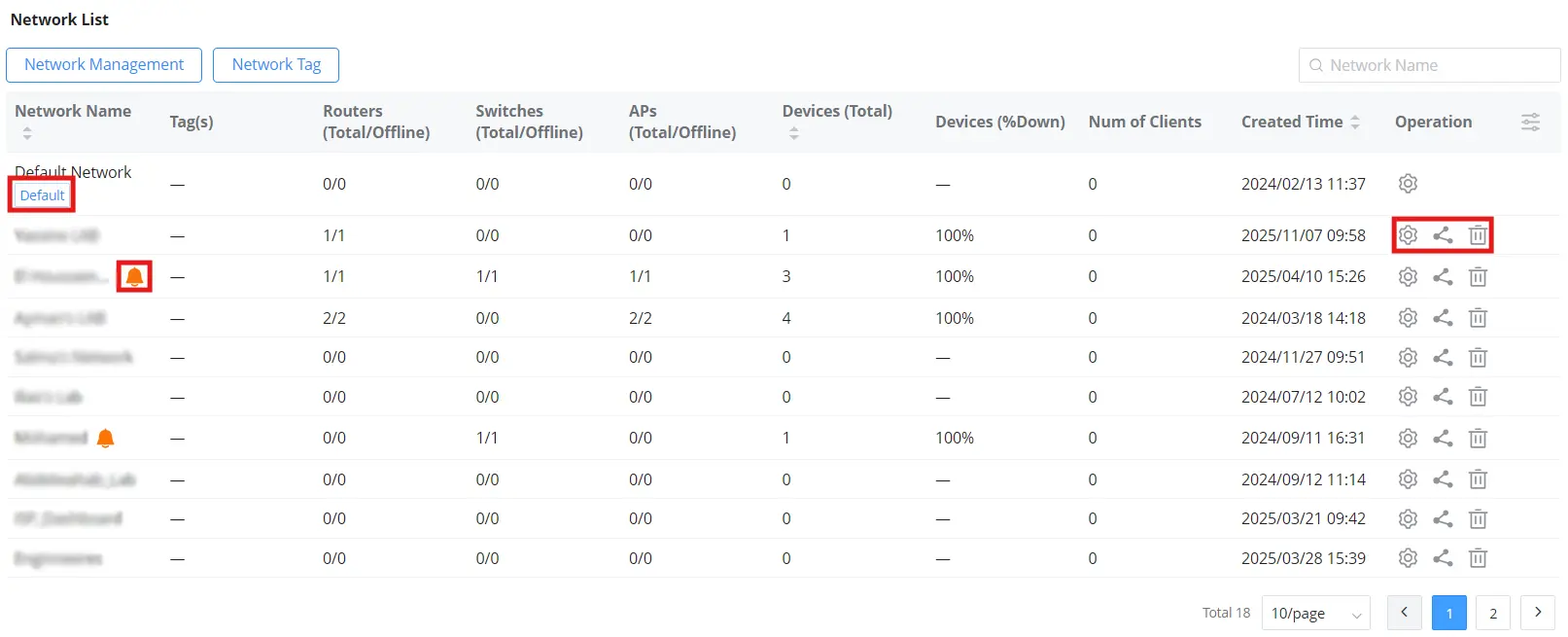Expand the 10/page size dropdown
The width and height of the screenshot is (1568, 637).
tap(1316, 614)
